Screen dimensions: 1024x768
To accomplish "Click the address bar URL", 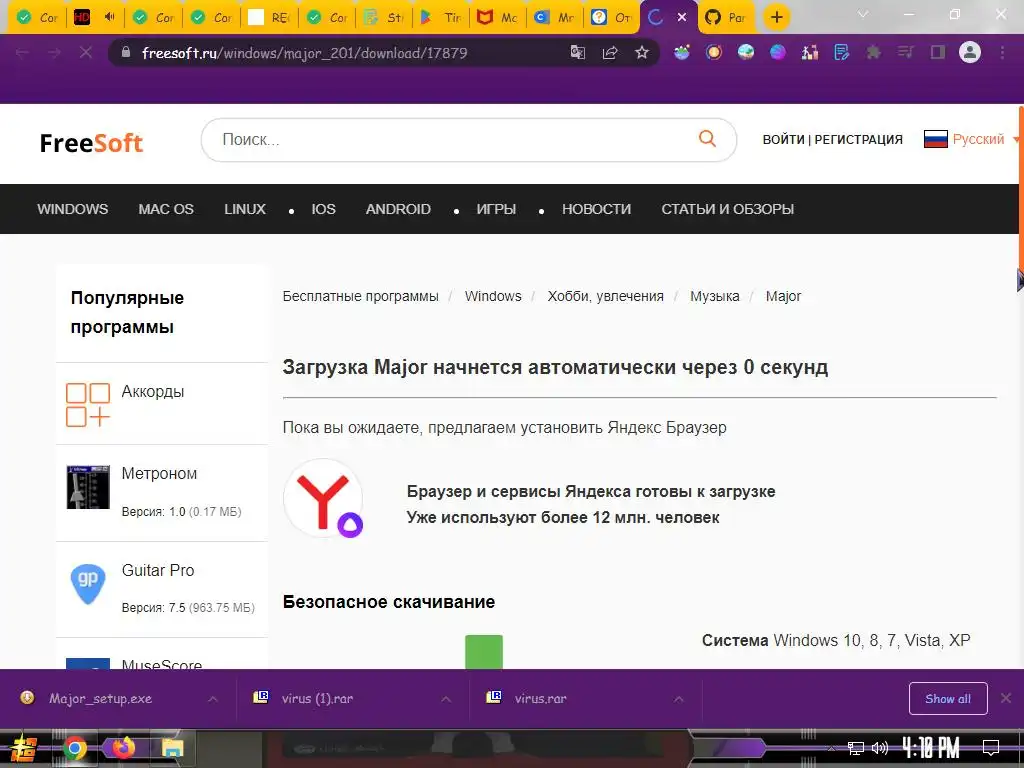I will [305, 53].
